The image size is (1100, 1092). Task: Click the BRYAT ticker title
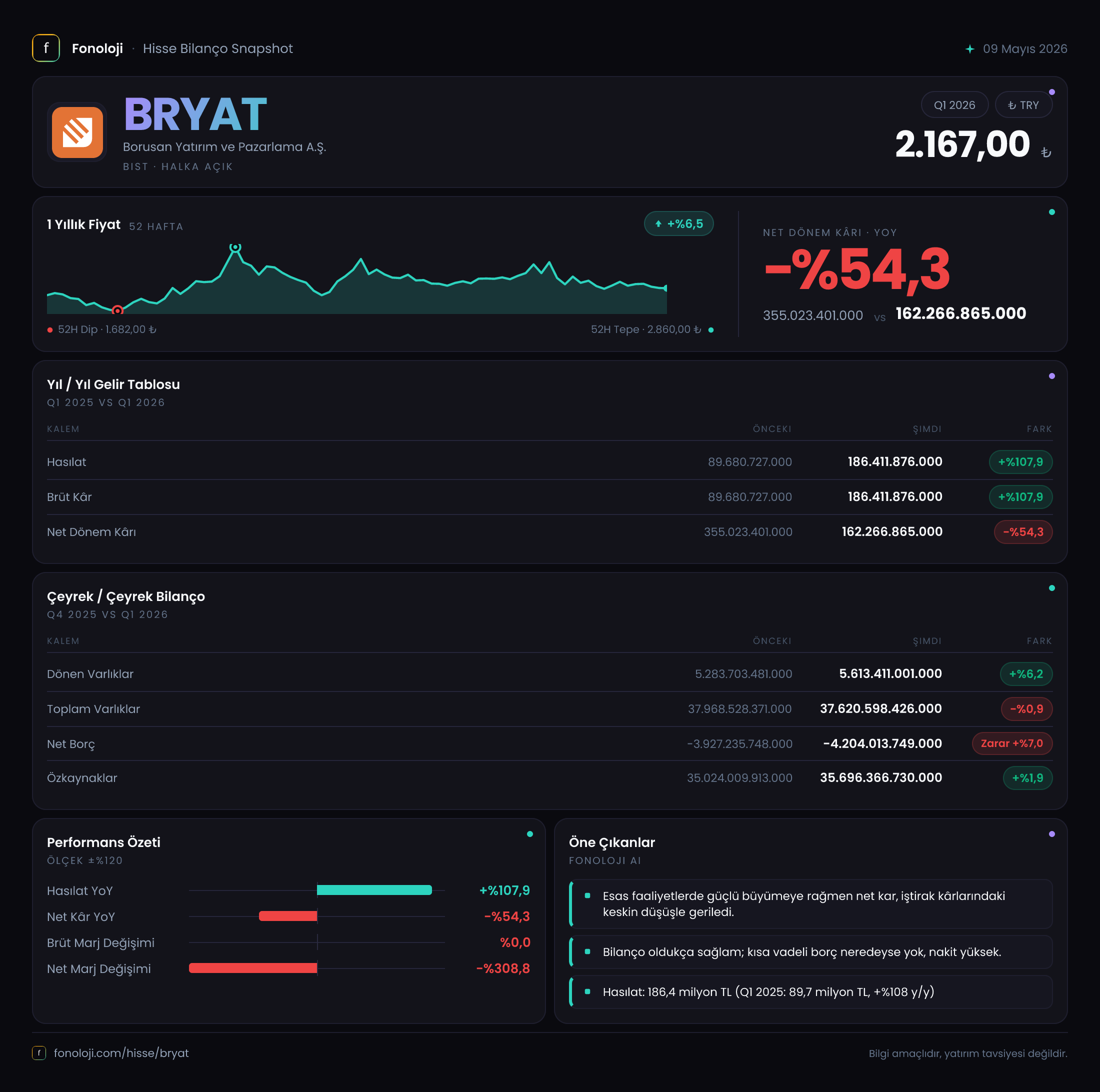(x=195, y=114)
